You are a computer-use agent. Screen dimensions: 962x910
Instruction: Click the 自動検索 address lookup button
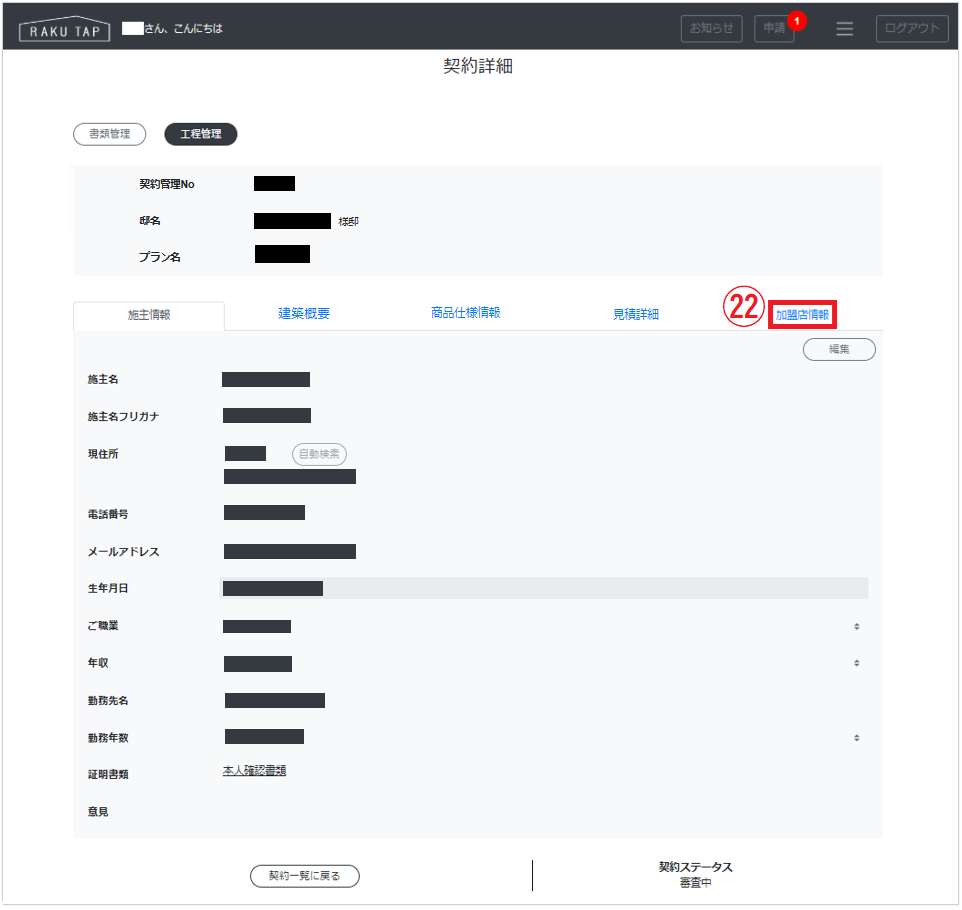(x=319, y=454)
